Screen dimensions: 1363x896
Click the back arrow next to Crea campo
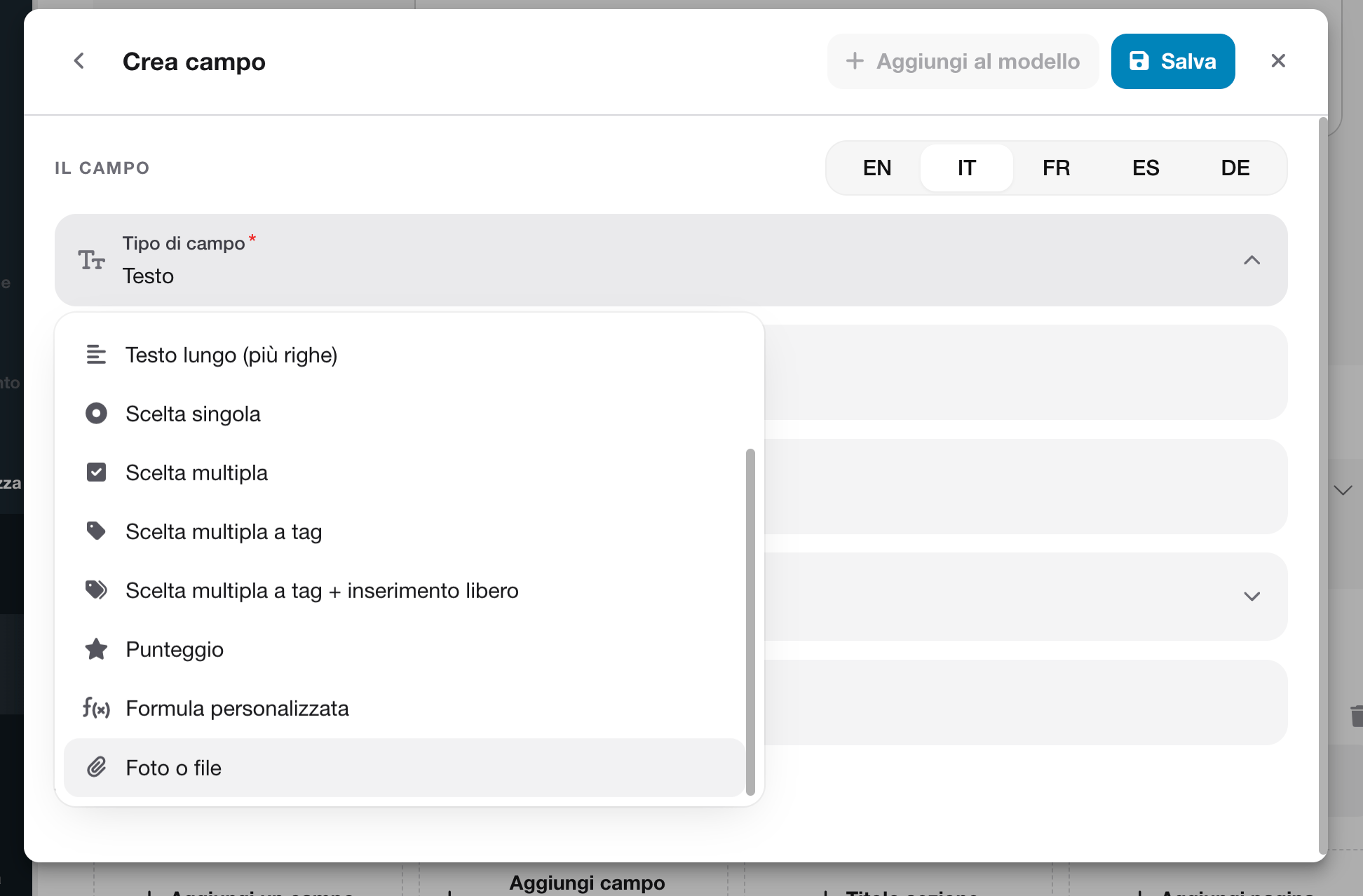tap(79, 61)
